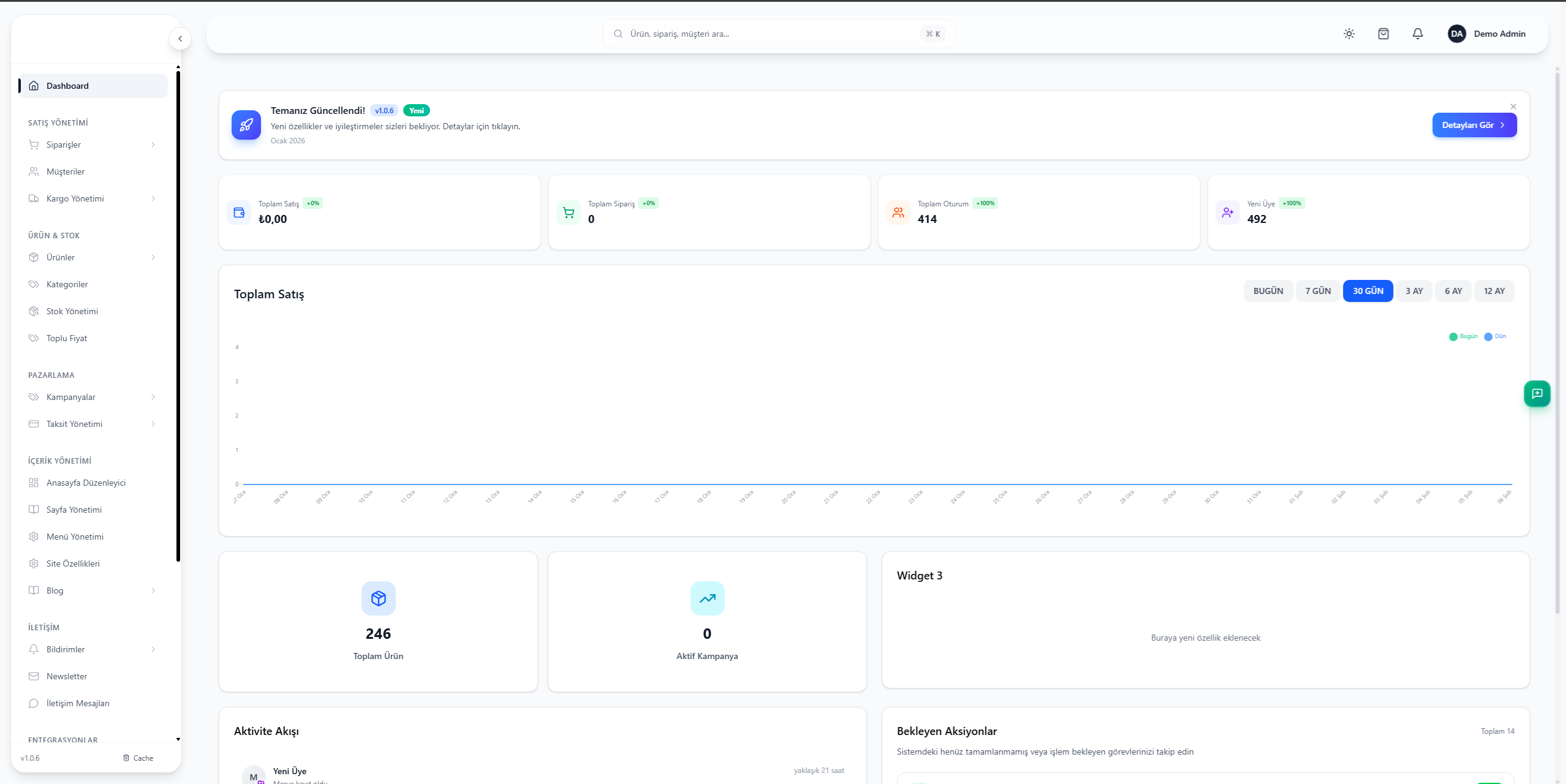Switch chart to 12 AY
The height and width of the screenshot is (784, 1566).
1494,291
